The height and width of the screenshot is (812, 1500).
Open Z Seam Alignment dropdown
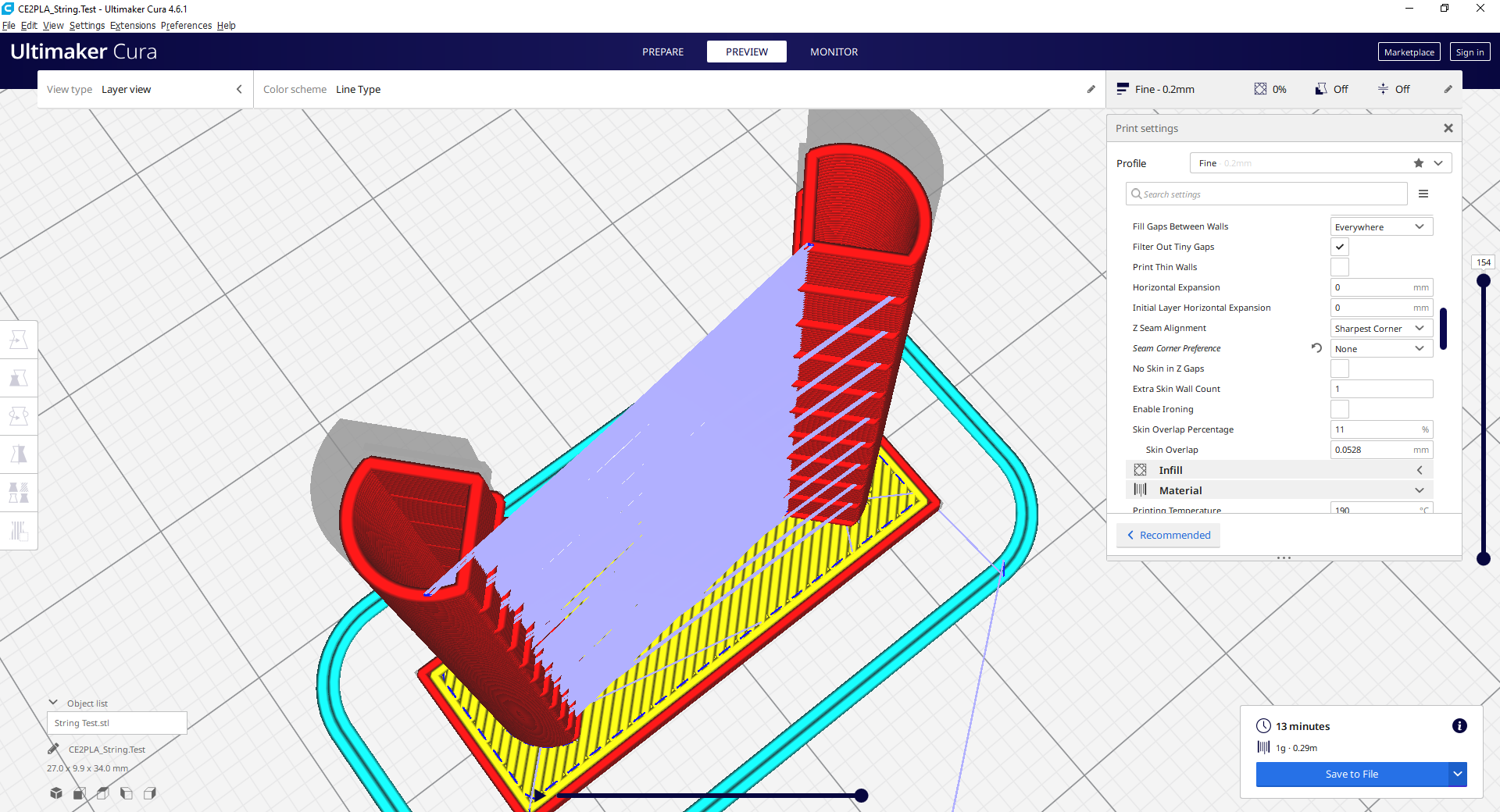pos(1381,328)
